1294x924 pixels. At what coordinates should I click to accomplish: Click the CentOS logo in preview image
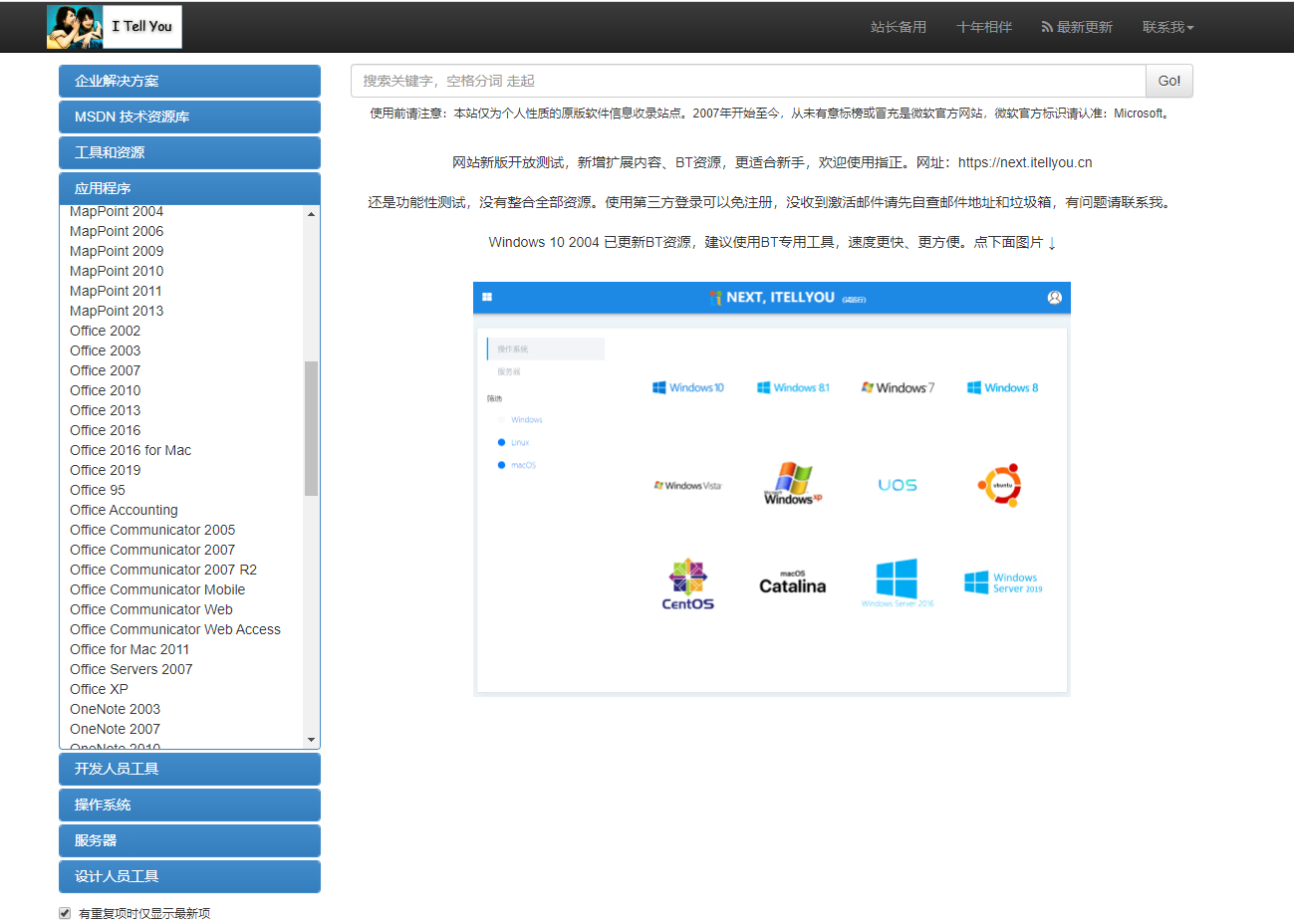[688, 584]
